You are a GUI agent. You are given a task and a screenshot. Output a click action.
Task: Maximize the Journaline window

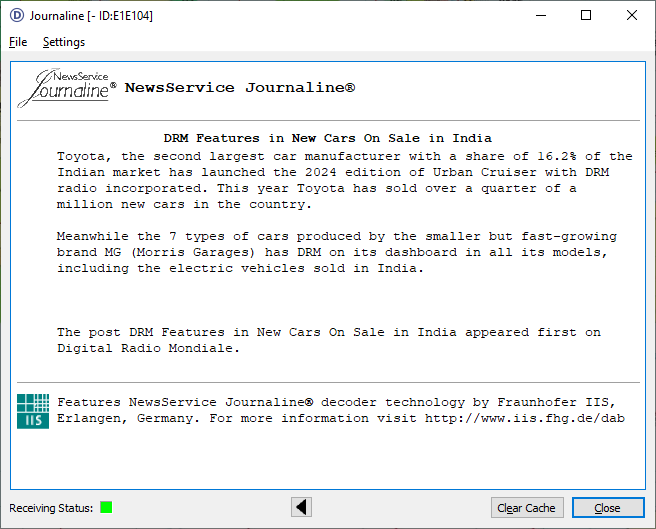586,15
